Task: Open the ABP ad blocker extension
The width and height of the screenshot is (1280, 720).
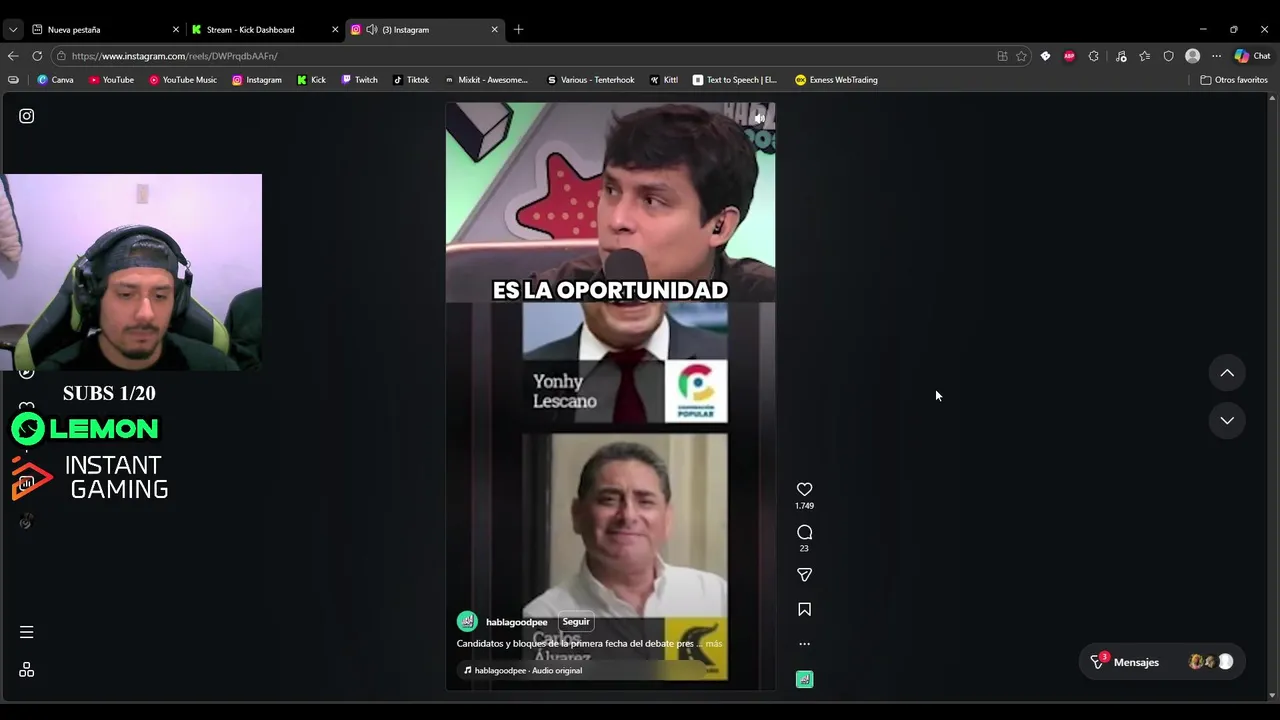Action: (1069, 56)
